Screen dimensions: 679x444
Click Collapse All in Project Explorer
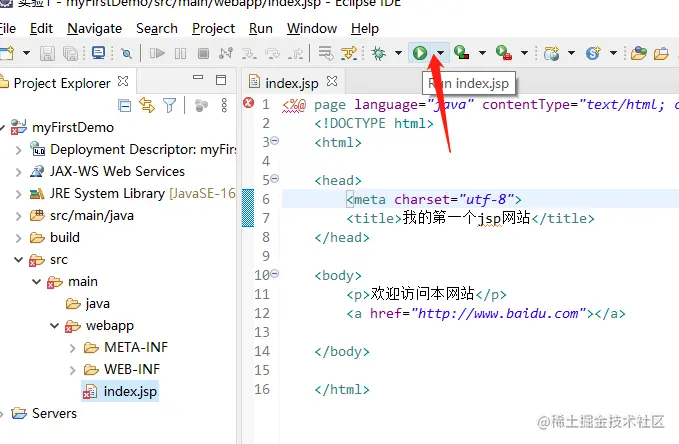coord(124,105)
